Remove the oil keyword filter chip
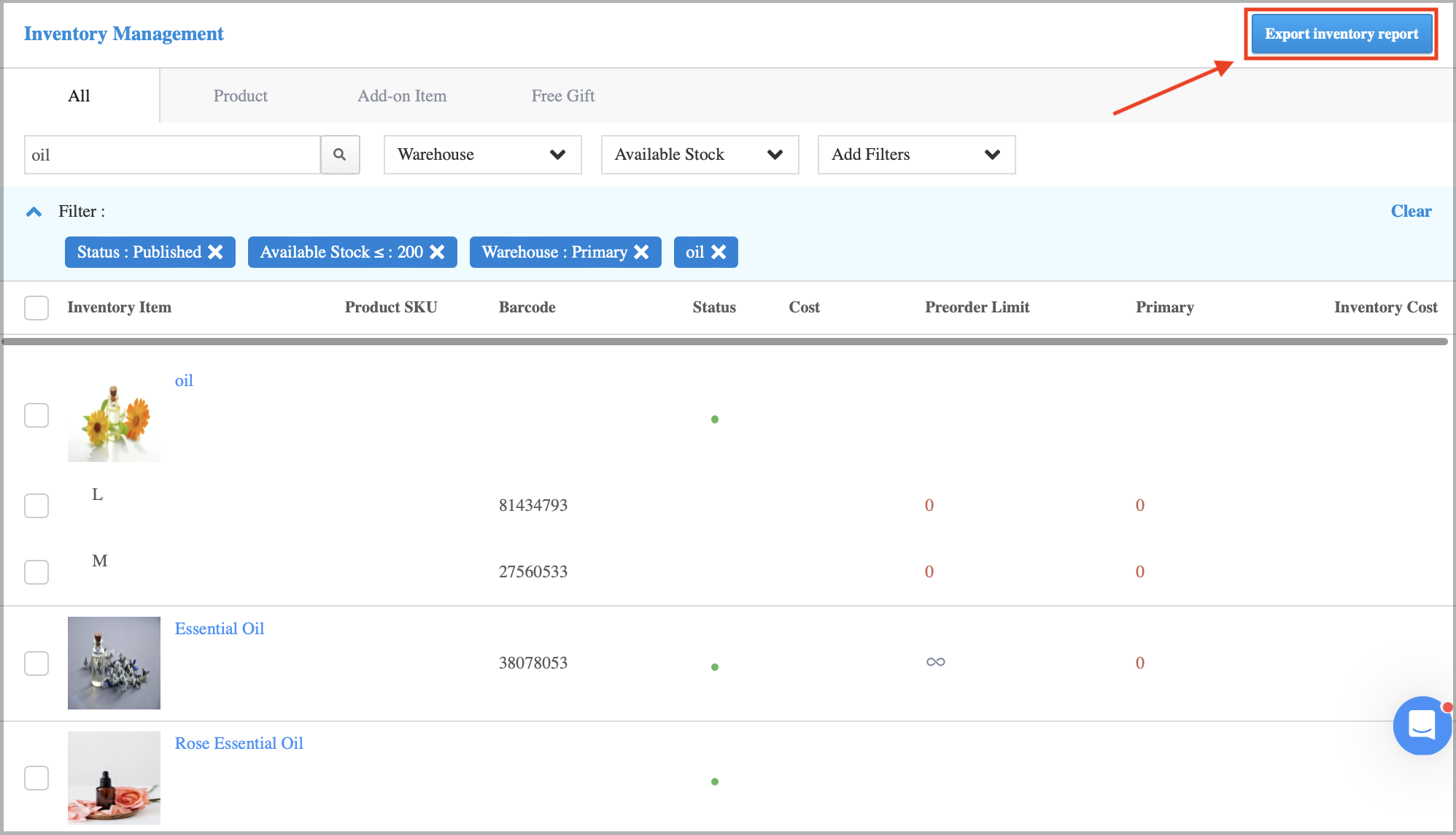 719,252
